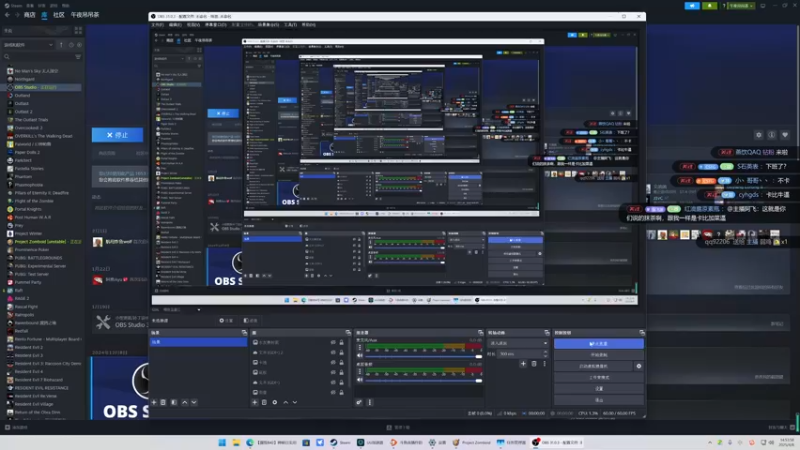Screen dimensions: 800x450
Task: Show hidden tray icons chevron on taskbar
Action: (710, 442)
